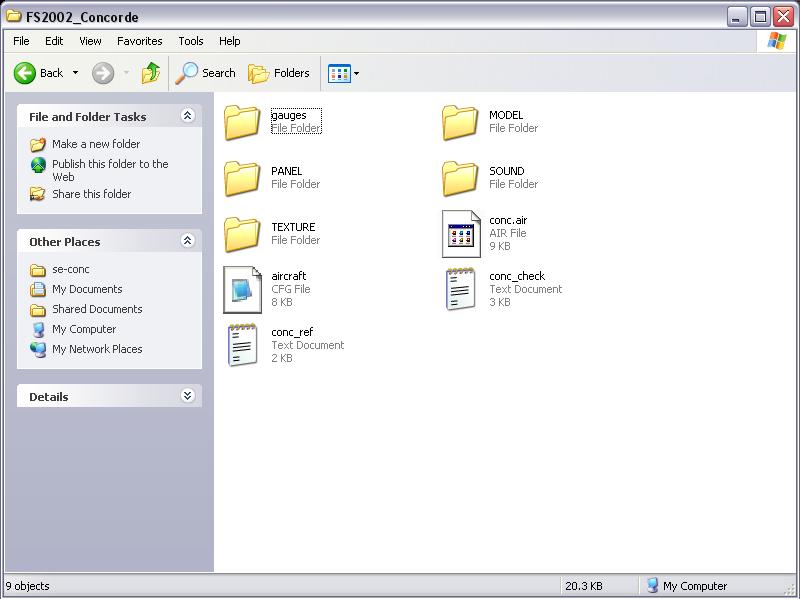This screenshot has width=800, height=599.
Task: Click the 9 objects status bar text
Action: [28, 586]
